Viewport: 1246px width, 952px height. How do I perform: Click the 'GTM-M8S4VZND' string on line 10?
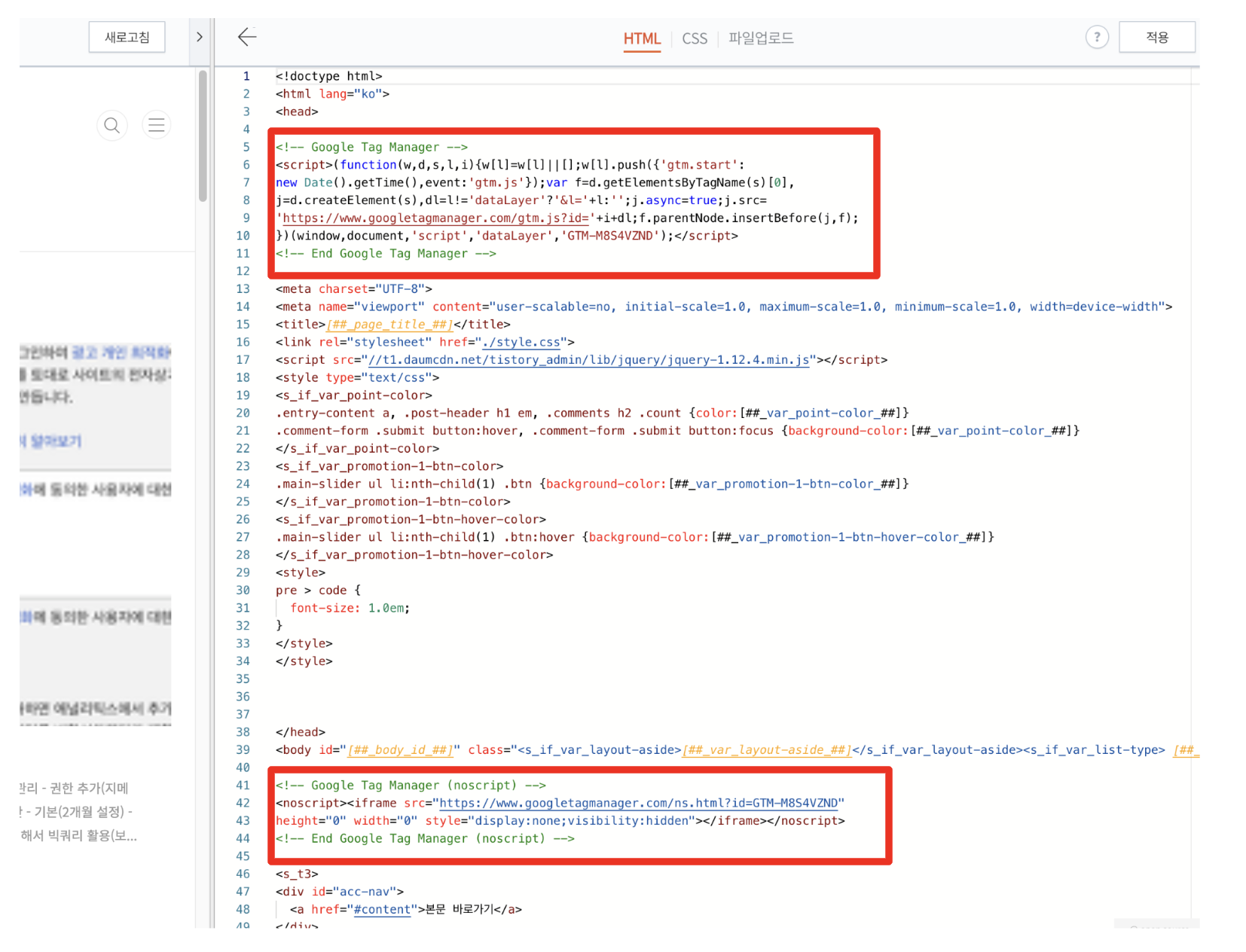coord(609,236)
